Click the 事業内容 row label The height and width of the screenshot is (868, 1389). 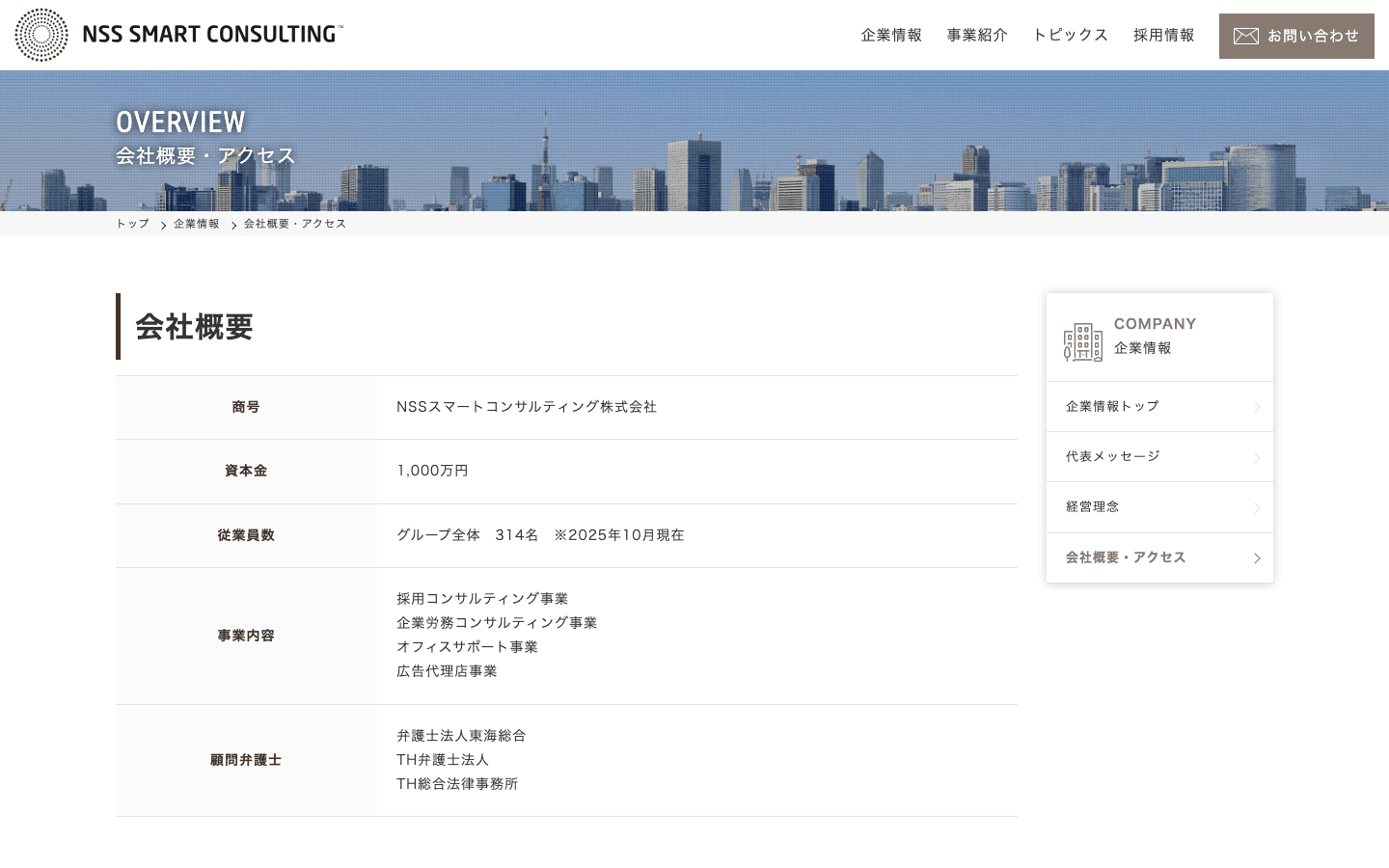tap(246, 636)
